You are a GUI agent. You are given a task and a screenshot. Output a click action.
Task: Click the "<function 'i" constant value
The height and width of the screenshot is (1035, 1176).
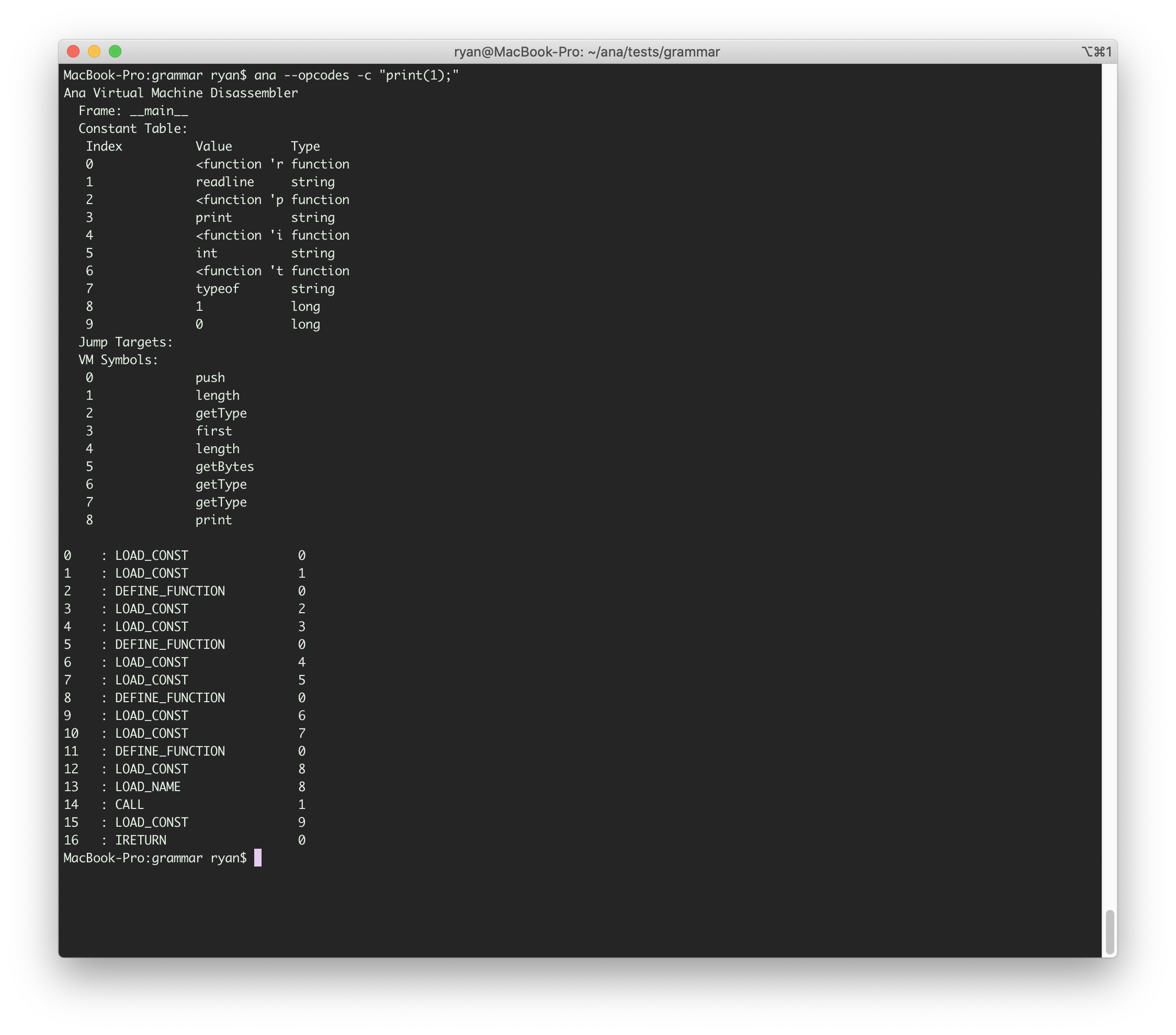(x=240, y=236)
